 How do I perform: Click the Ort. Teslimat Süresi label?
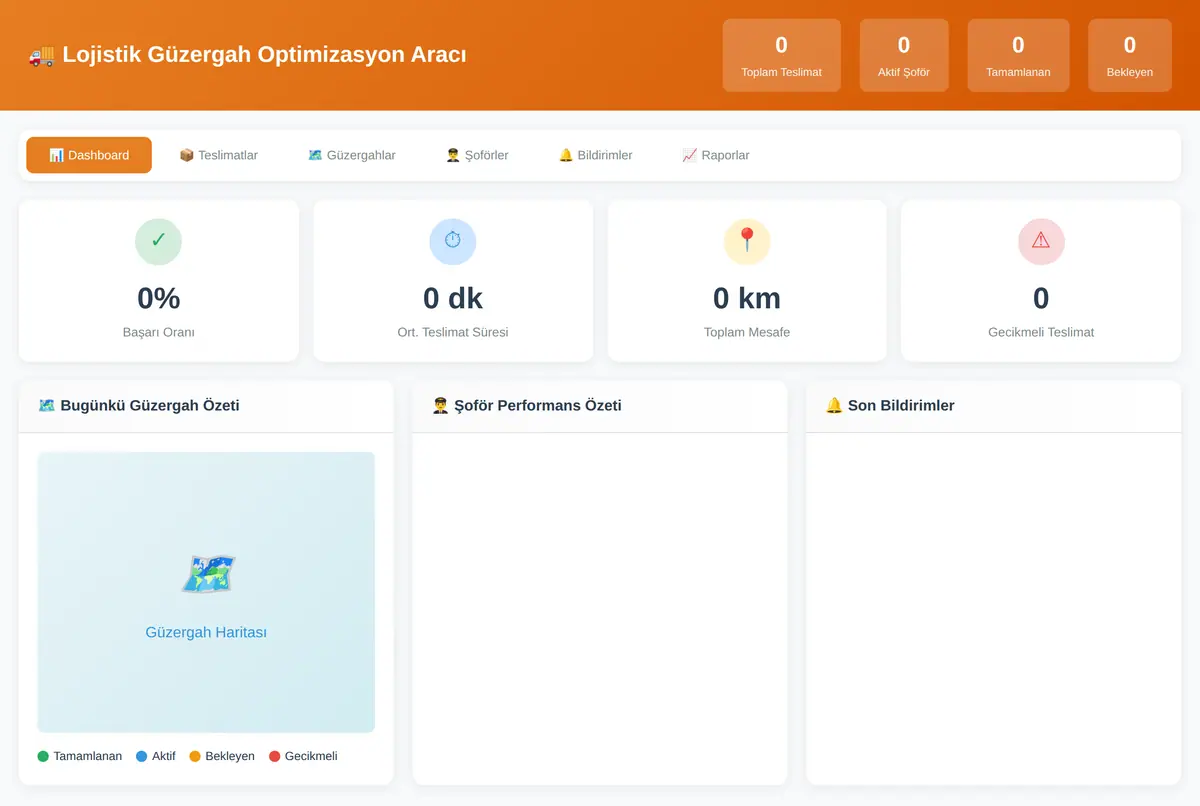point(453,332)
